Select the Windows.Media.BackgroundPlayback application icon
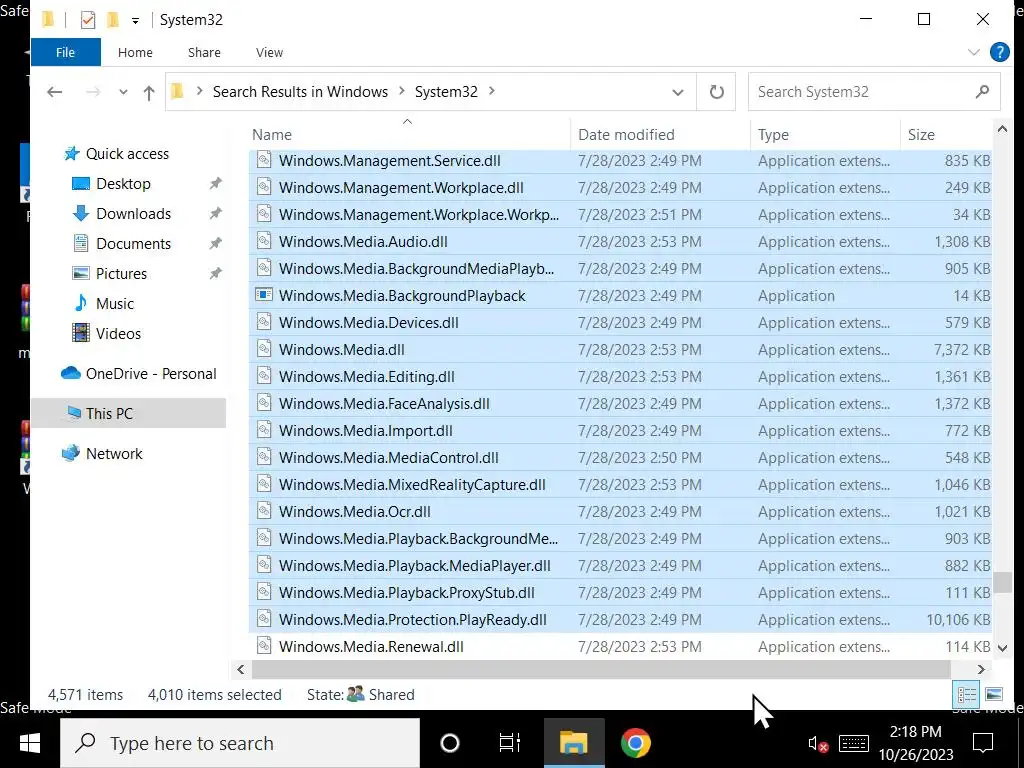The image size is (1024, 768). [x=264, y=295]
